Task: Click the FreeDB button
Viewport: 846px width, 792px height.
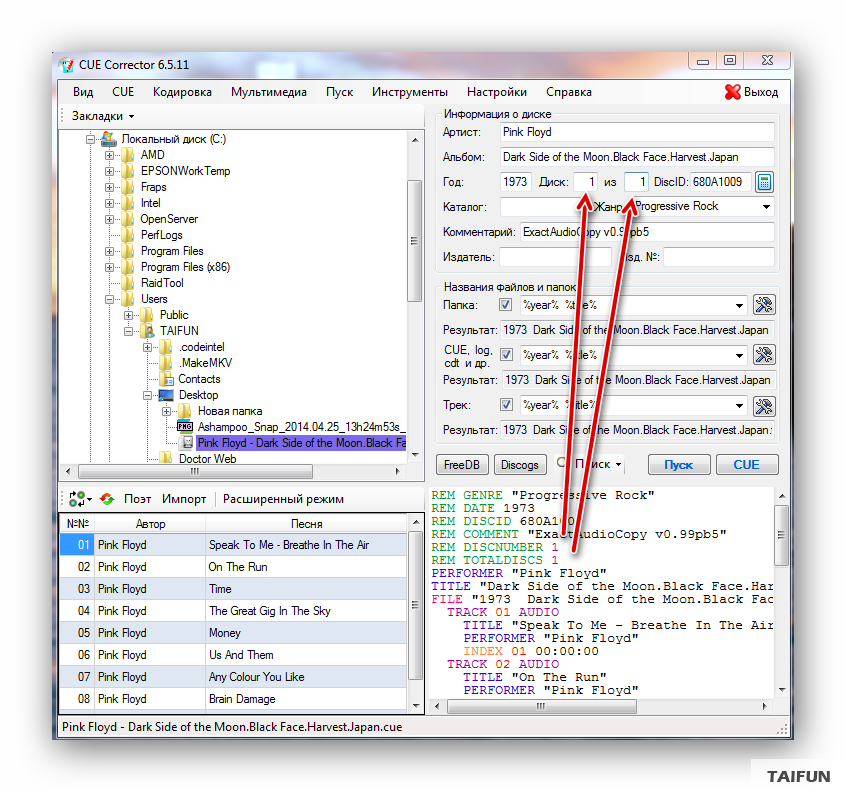Action: pyautogui.click(x=462, y=465)
